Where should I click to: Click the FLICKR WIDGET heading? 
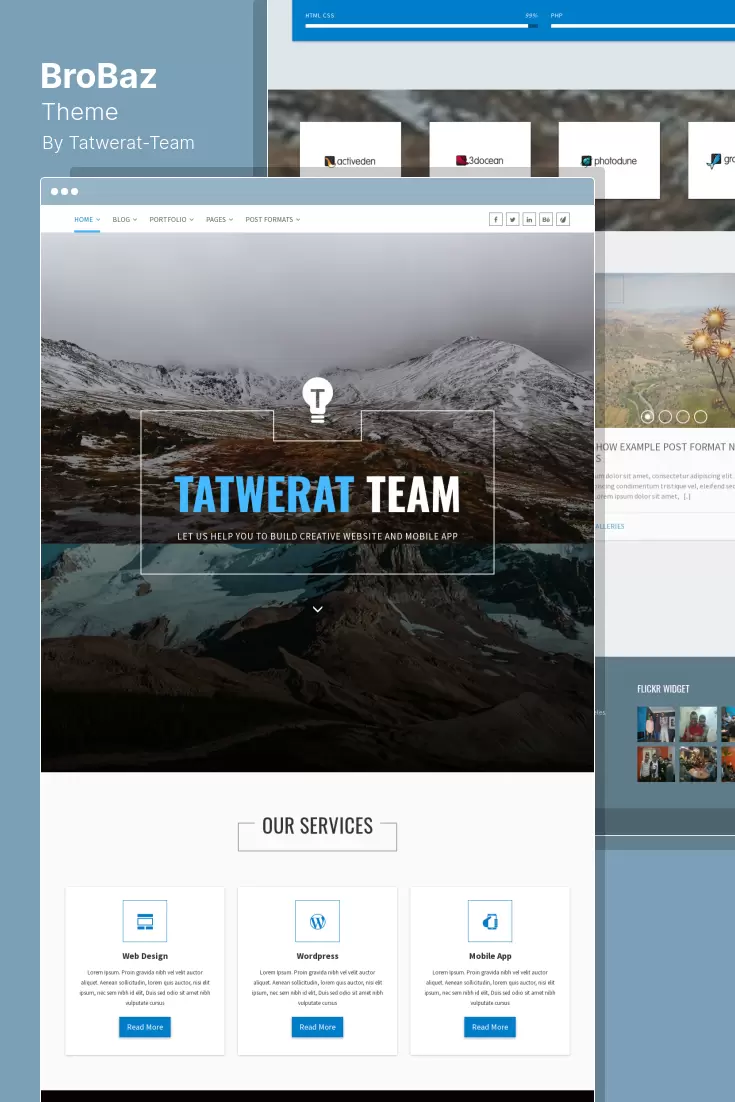[663, 689]
